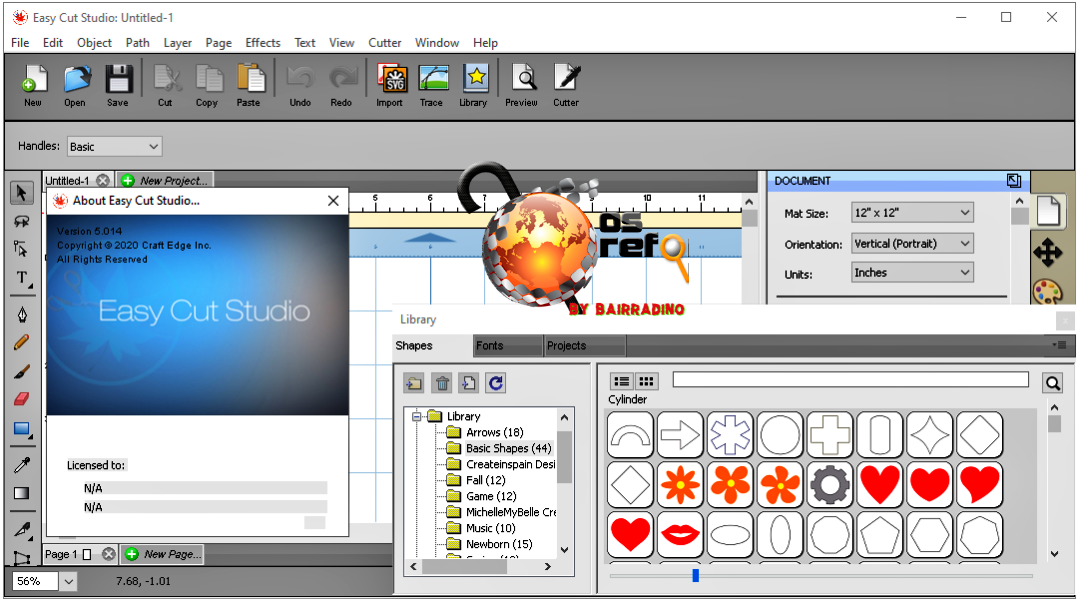The image size is (1080, 599).
Task: Switch Library shapes to grid view
Action: click(x=646, y=381)
